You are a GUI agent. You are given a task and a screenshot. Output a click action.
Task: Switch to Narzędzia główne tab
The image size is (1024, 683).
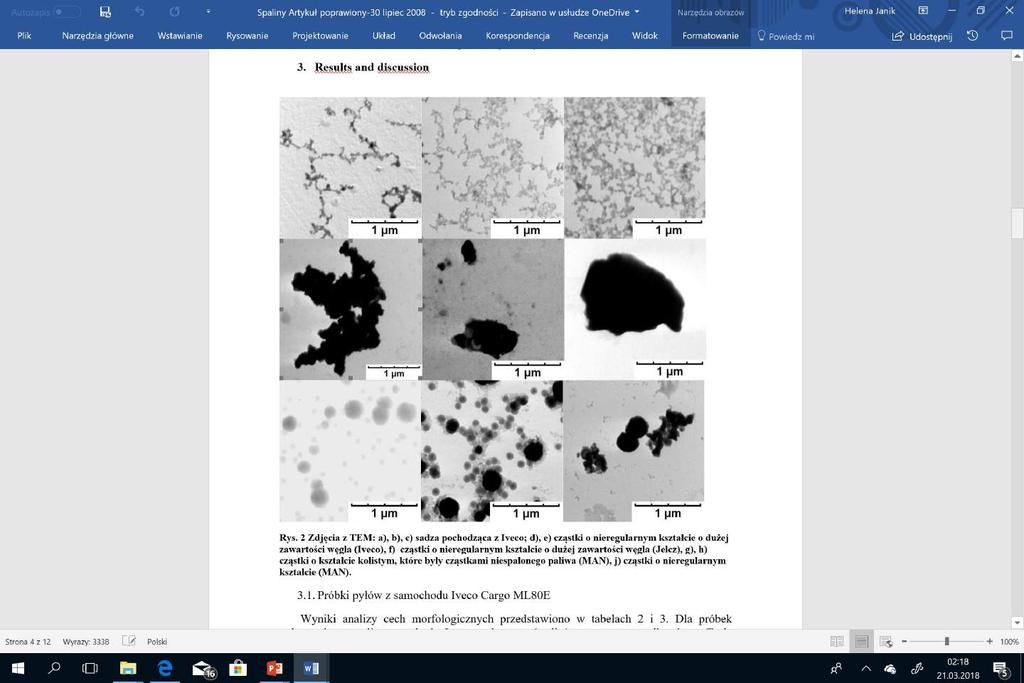[x=98, y=36]
